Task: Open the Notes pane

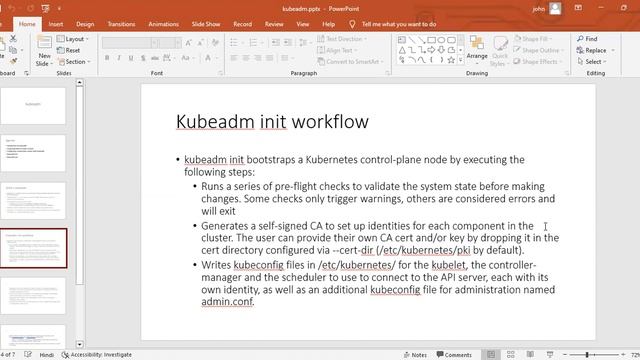Action: 415,355
